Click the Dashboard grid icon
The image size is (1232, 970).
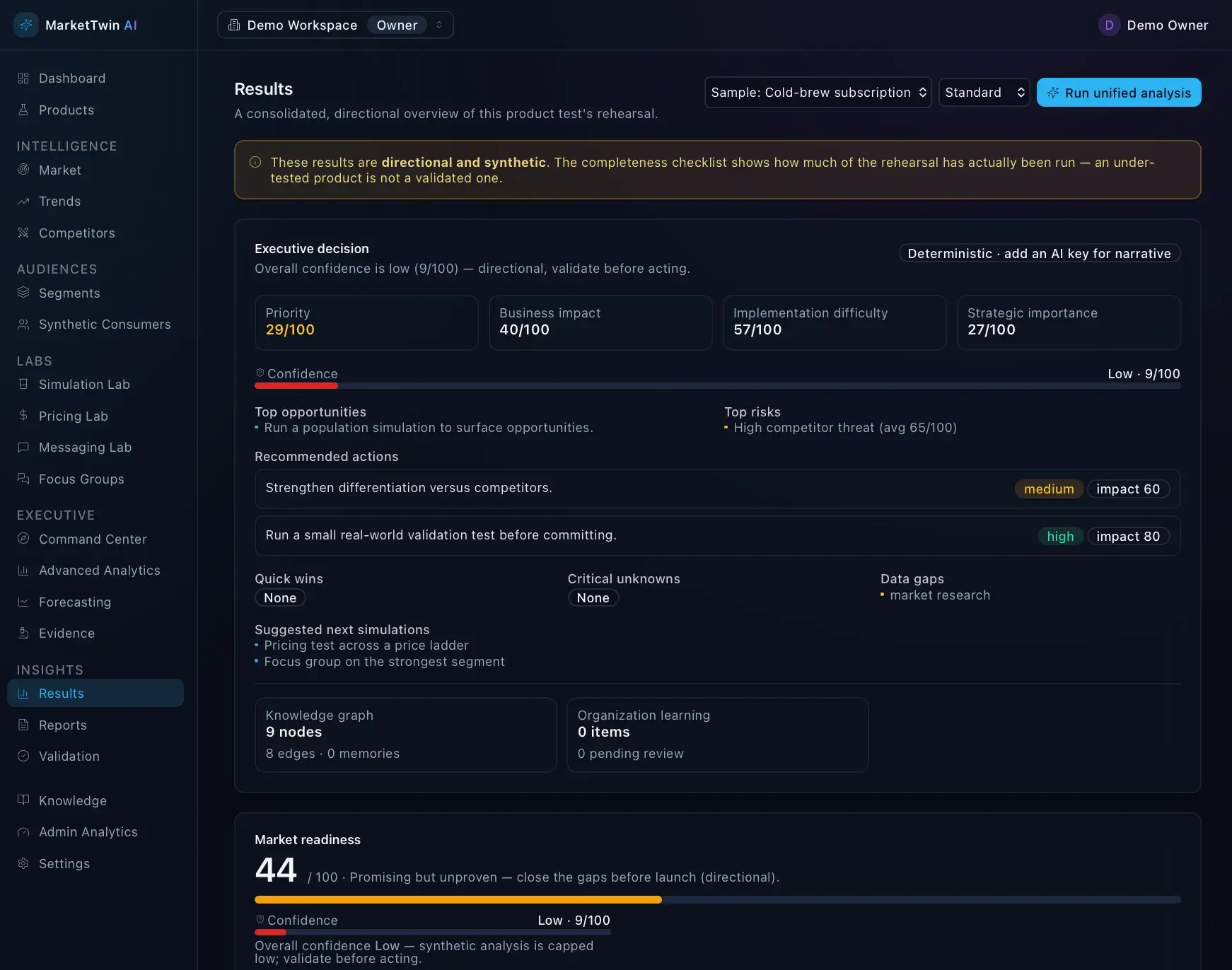coord(23,78)
